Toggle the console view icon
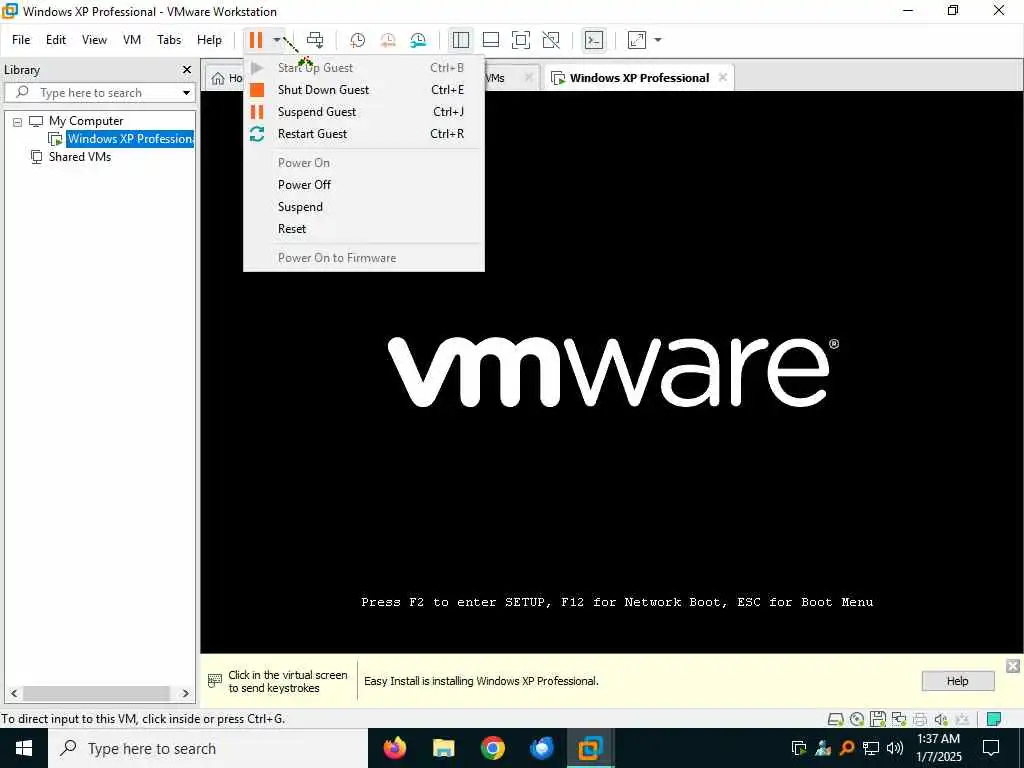This screenshot has width=1024, height=768. (x=594, y=40)
